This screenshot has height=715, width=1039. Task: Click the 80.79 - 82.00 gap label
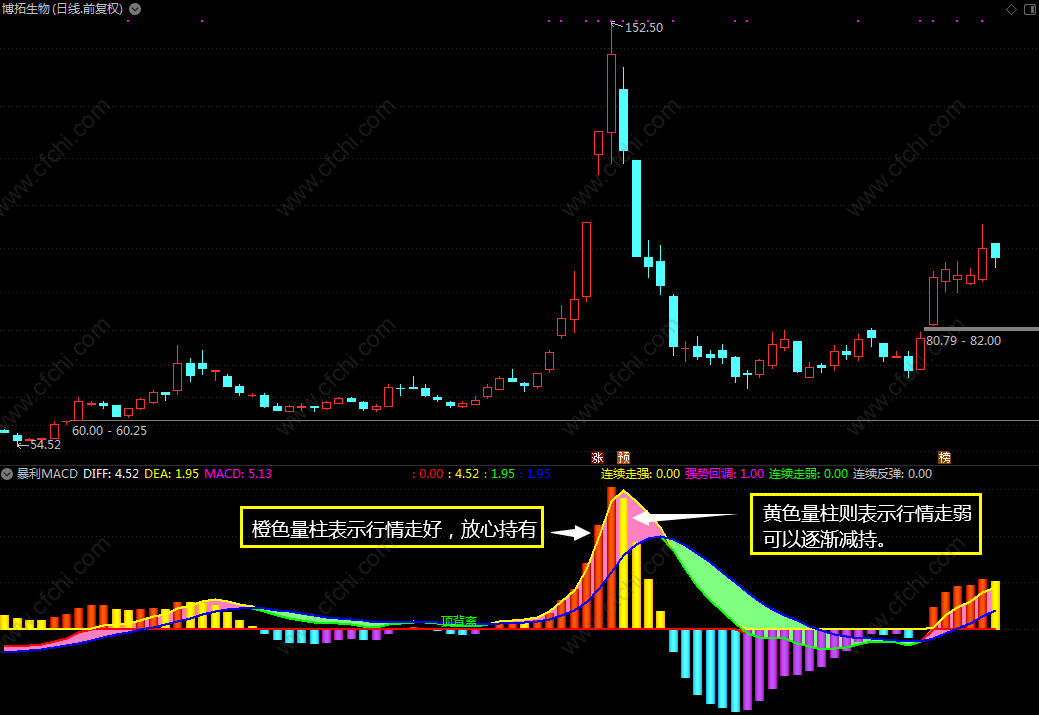tap(963, 341)
